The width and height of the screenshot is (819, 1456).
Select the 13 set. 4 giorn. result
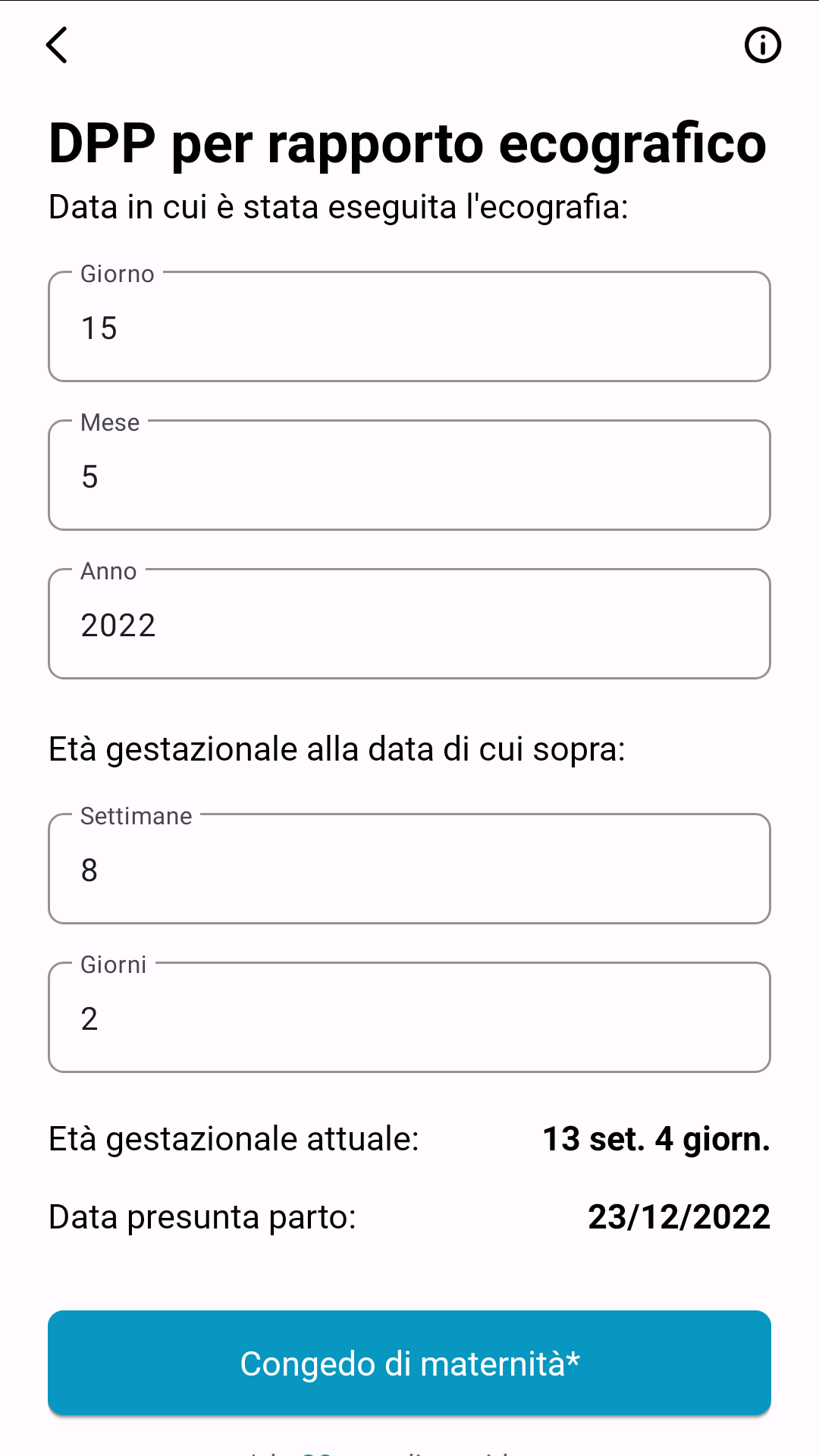tap(656, 1139)
